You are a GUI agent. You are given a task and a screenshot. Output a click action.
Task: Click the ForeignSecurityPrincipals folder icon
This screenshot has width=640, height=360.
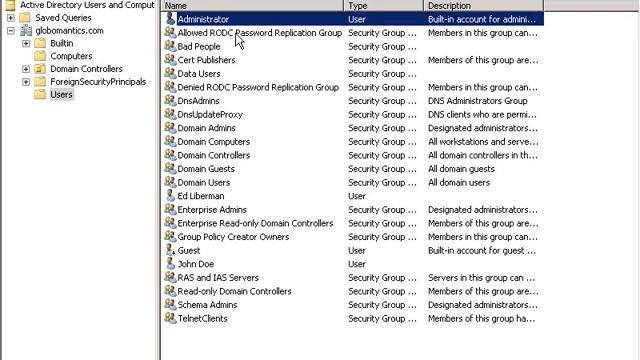(x=40, y=82)
